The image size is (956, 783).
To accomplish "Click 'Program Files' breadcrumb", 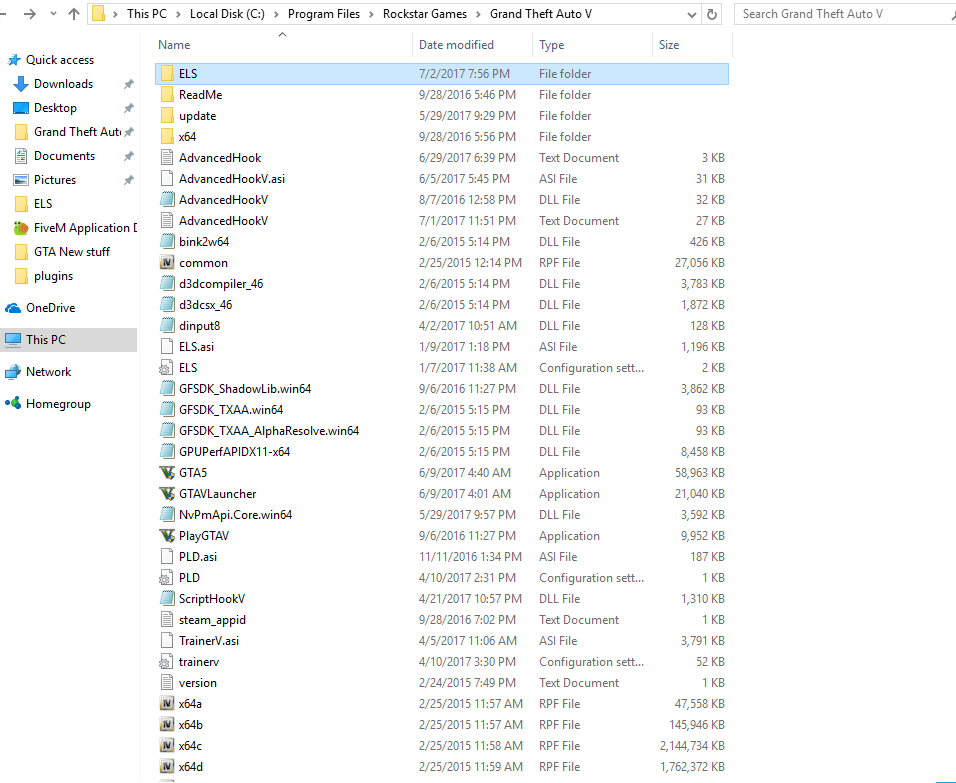I will coord(324,14).
